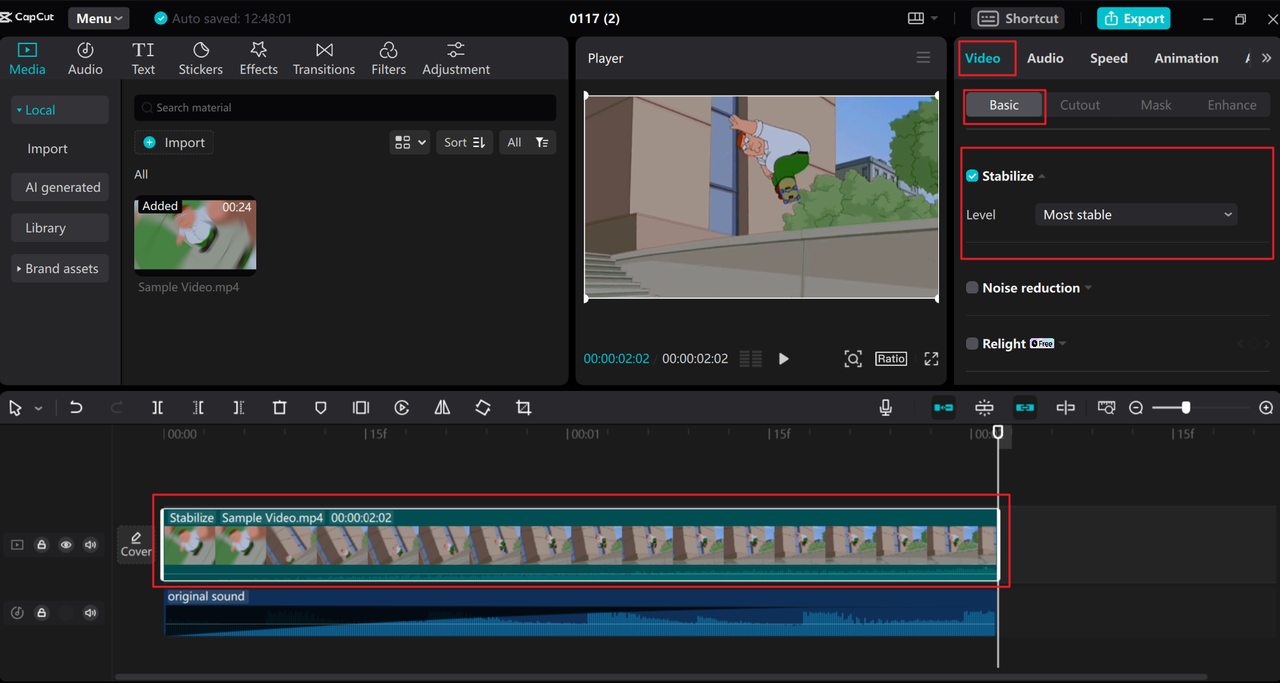Toggle full screen preview
1280x683 pixels.
pyautogui.click(x=931, y=358)
